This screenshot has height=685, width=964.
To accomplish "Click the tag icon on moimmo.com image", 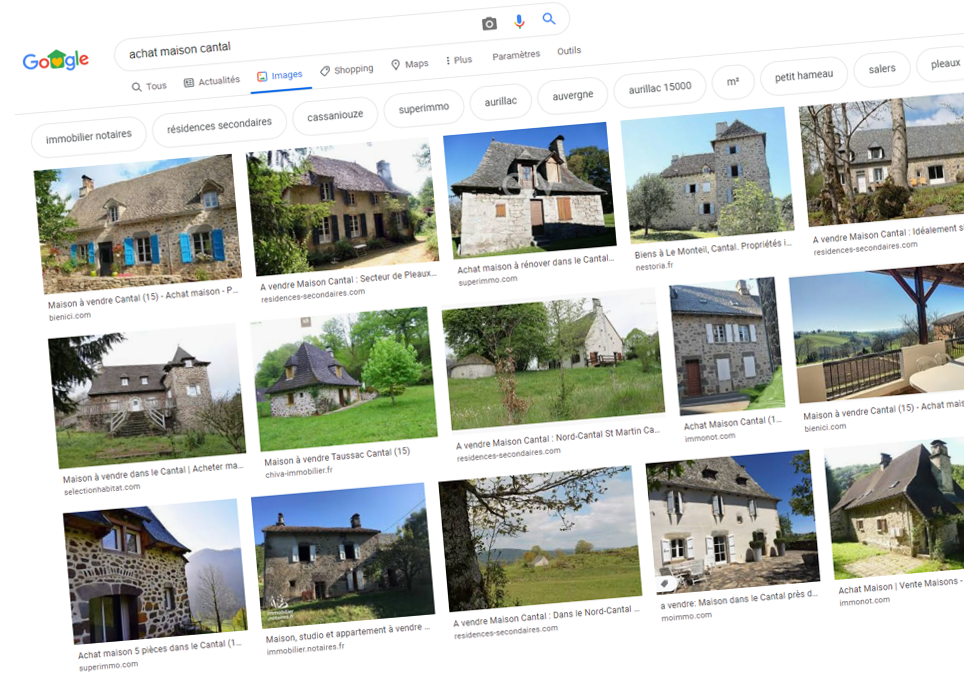I will click(x=662, y=583).
